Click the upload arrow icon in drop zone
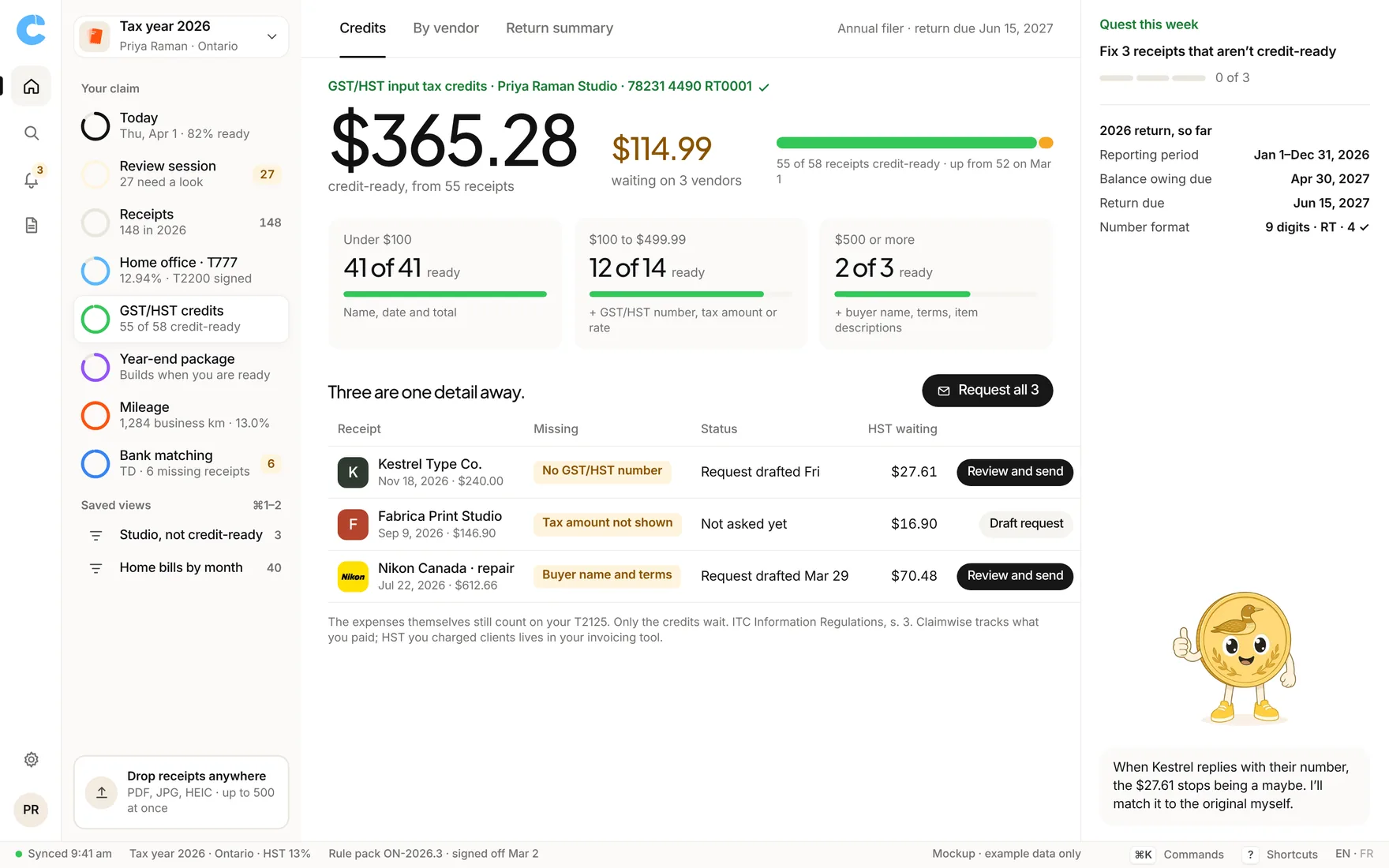1389x868 pixels. tap(102, 792)
